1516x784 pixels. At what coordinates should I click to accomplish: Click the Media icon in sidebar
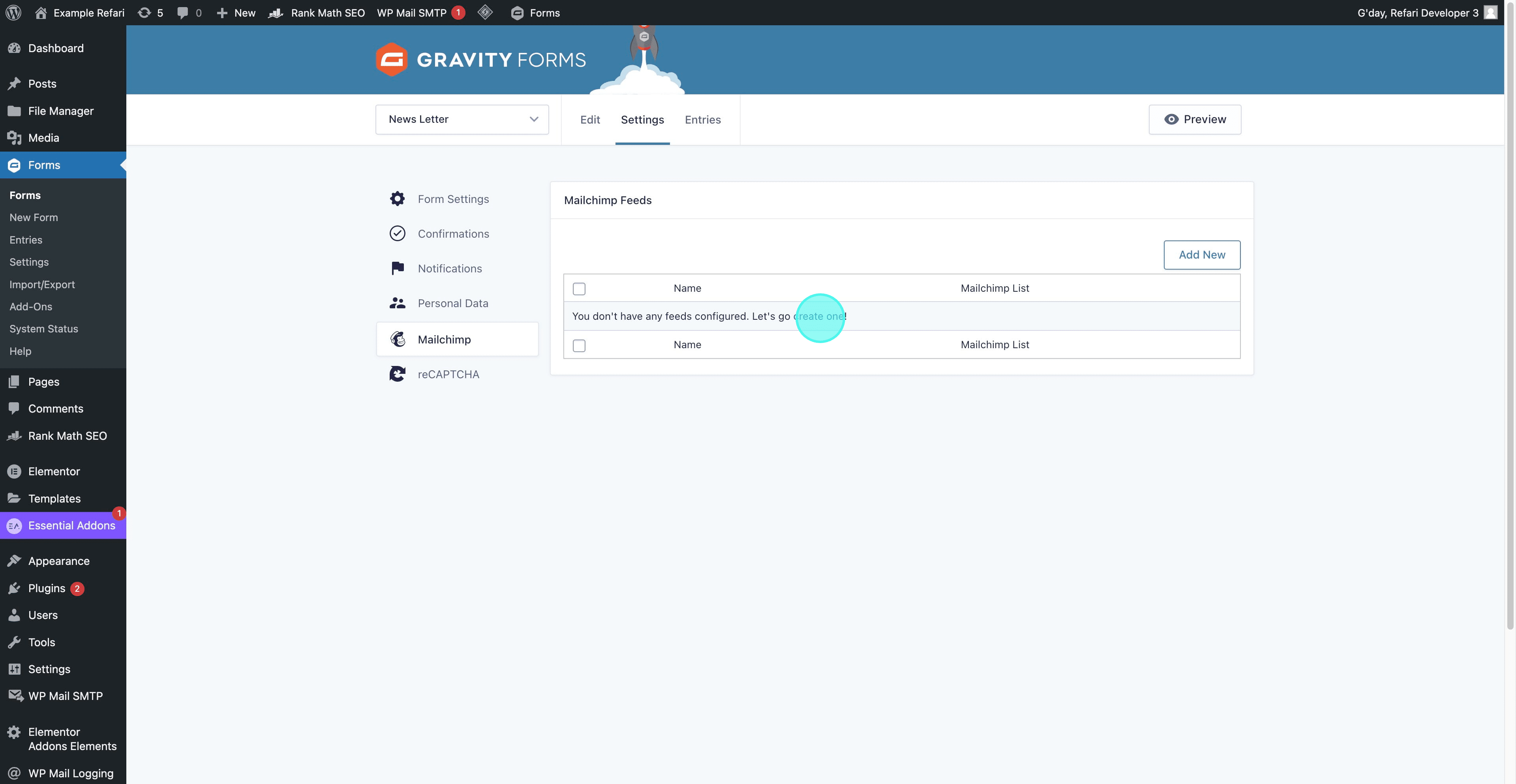coord(14,138)
